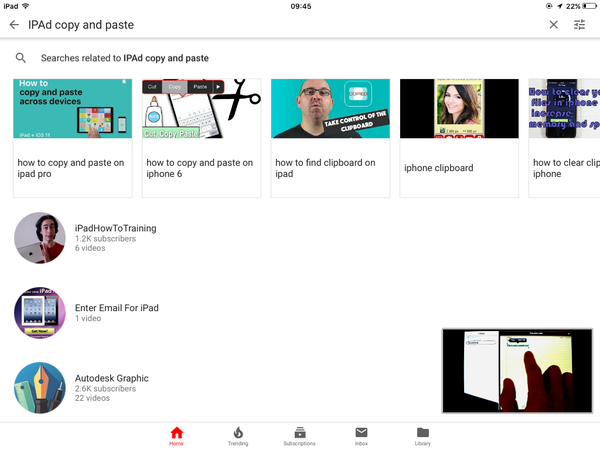This screenshot has width=600, height=450.
Task: Tap the back arrow in search bar
Action: click(x=14, y=25)
